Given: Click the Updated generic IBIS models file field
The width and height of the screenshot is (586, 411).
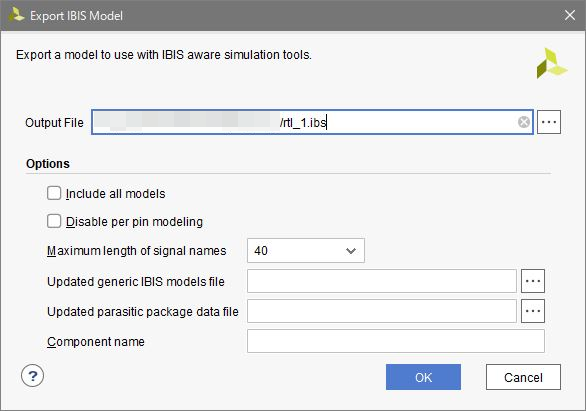Looking at the screenshot, I should [x=382, y=281].
